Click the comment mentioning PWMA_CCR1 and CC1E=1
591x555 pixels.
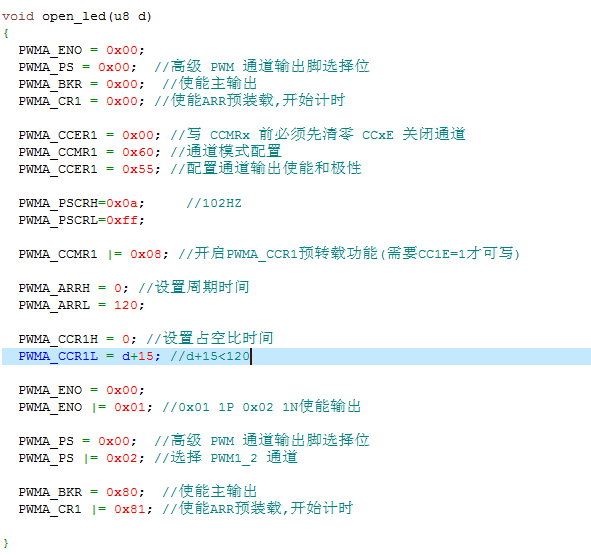(x=349, y=254)
